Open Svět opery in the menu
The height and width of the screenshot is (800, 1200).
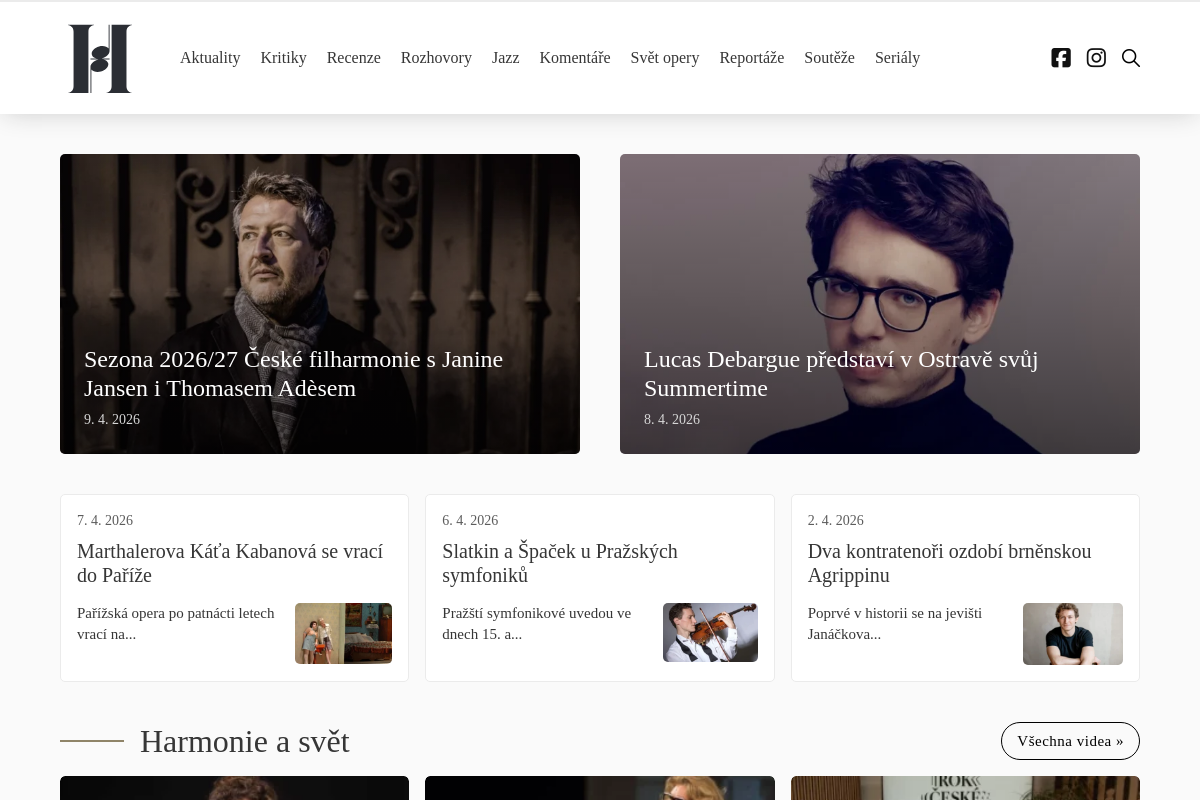pyautogui.click(x=664, y=58)
